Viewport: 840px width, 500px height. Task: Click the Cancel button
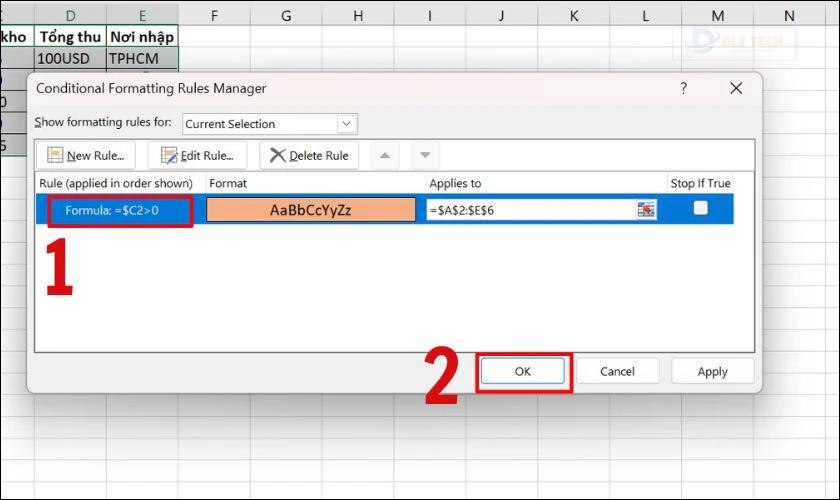(x=617, y=371)
